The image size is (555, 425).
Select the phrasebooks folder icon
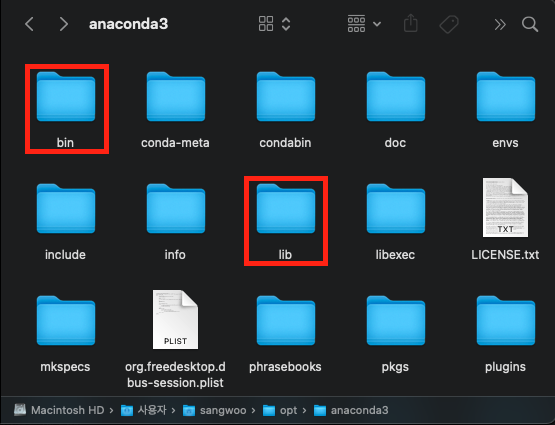(x=286, y=321)
